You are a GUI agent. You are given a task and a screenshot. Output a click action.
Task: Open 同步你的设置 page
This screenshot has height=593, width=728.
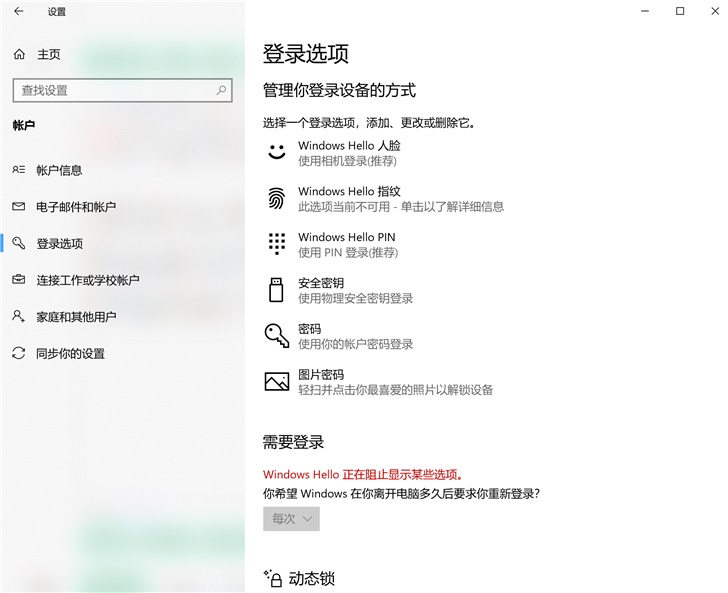pyautogui.click(x=71, y=353)
